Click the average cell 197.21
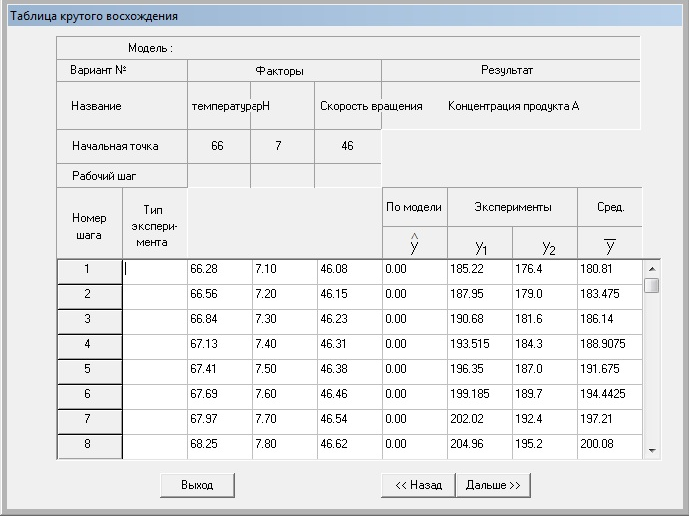This screenshot has width=689, height=516. point(610,422)
